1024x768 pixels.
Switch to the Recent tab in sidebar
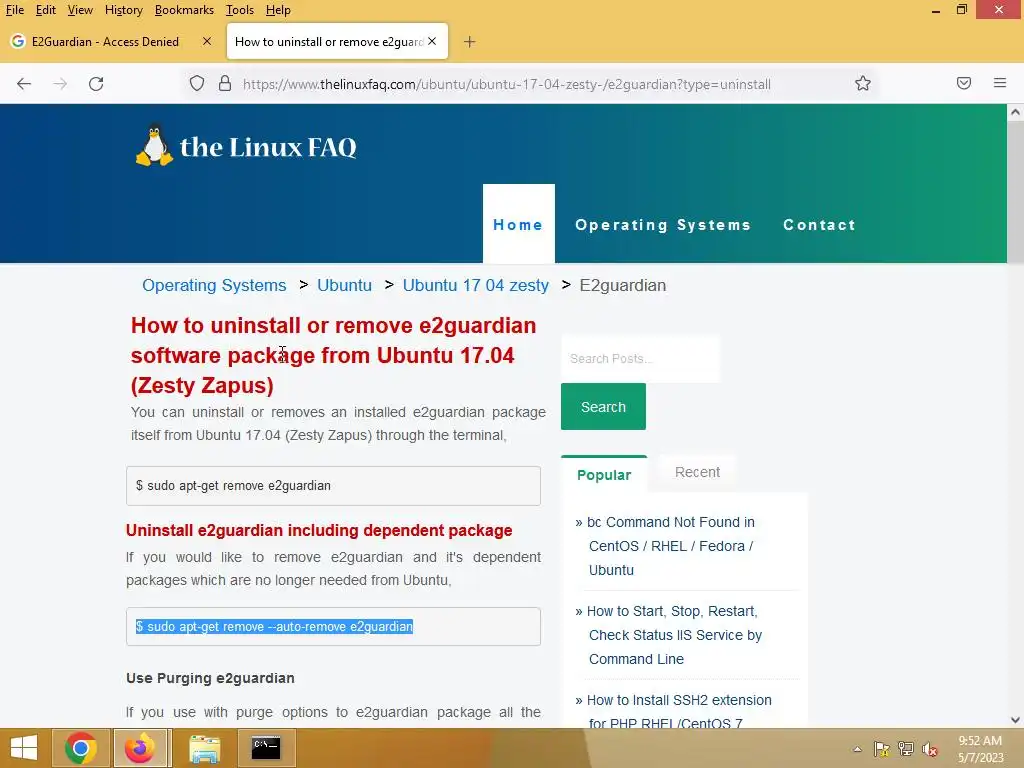click(x=697, y=472)
